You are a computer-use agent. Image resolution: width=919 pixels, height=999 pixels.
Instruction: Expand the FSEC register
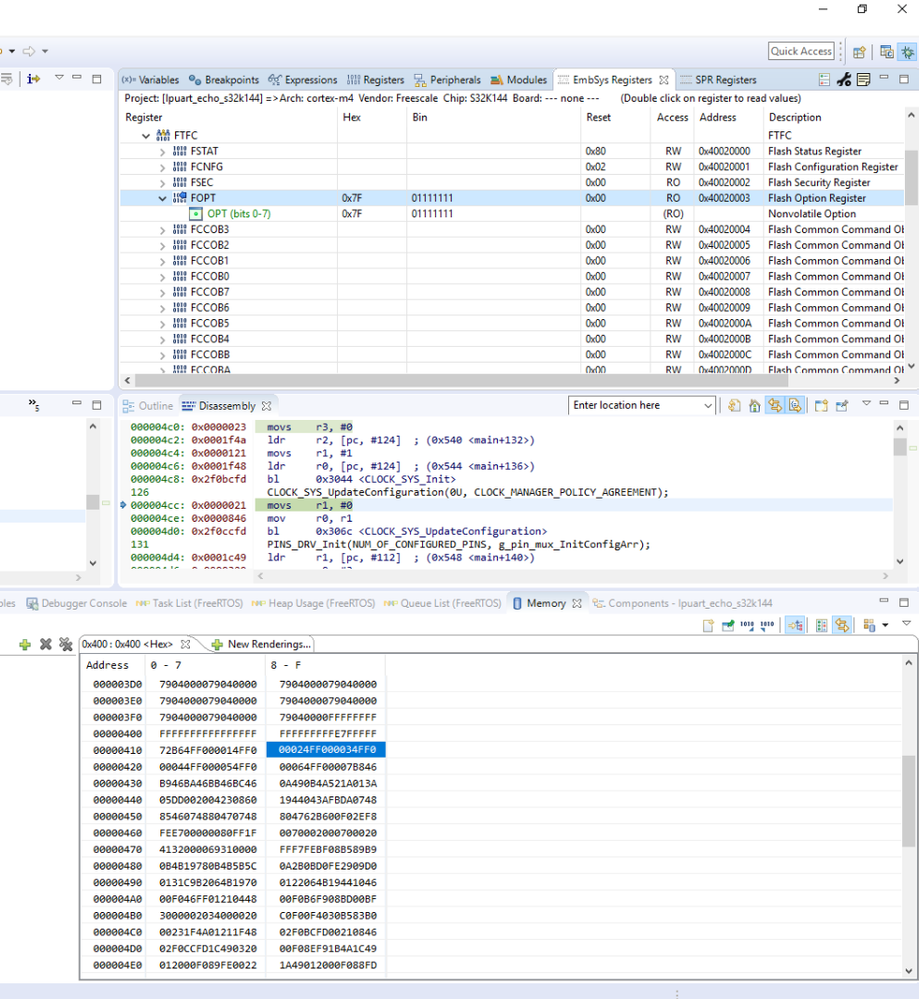pos(162,183)
